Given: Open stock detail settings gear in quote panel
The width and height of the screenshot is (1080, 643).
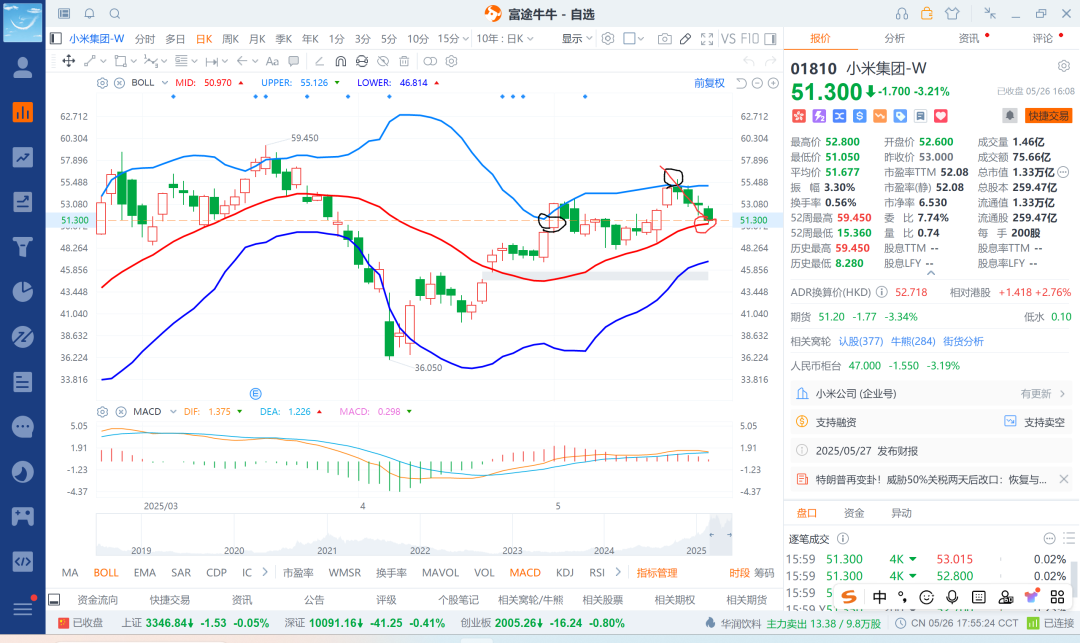Looking at the screenshot, I should coord(1063,66).
